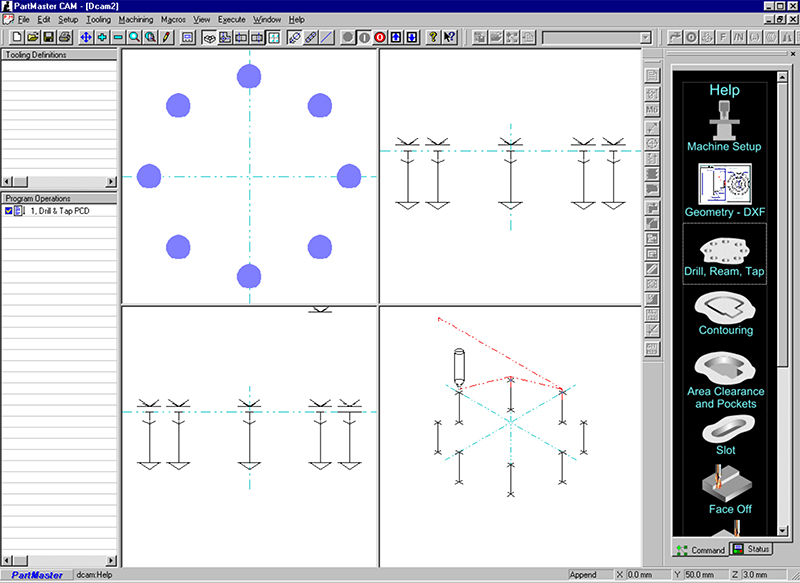Open the Machine Setup help icon
Image resolution: width=800 pixels, height=583 pixels.
click(724, 120)
